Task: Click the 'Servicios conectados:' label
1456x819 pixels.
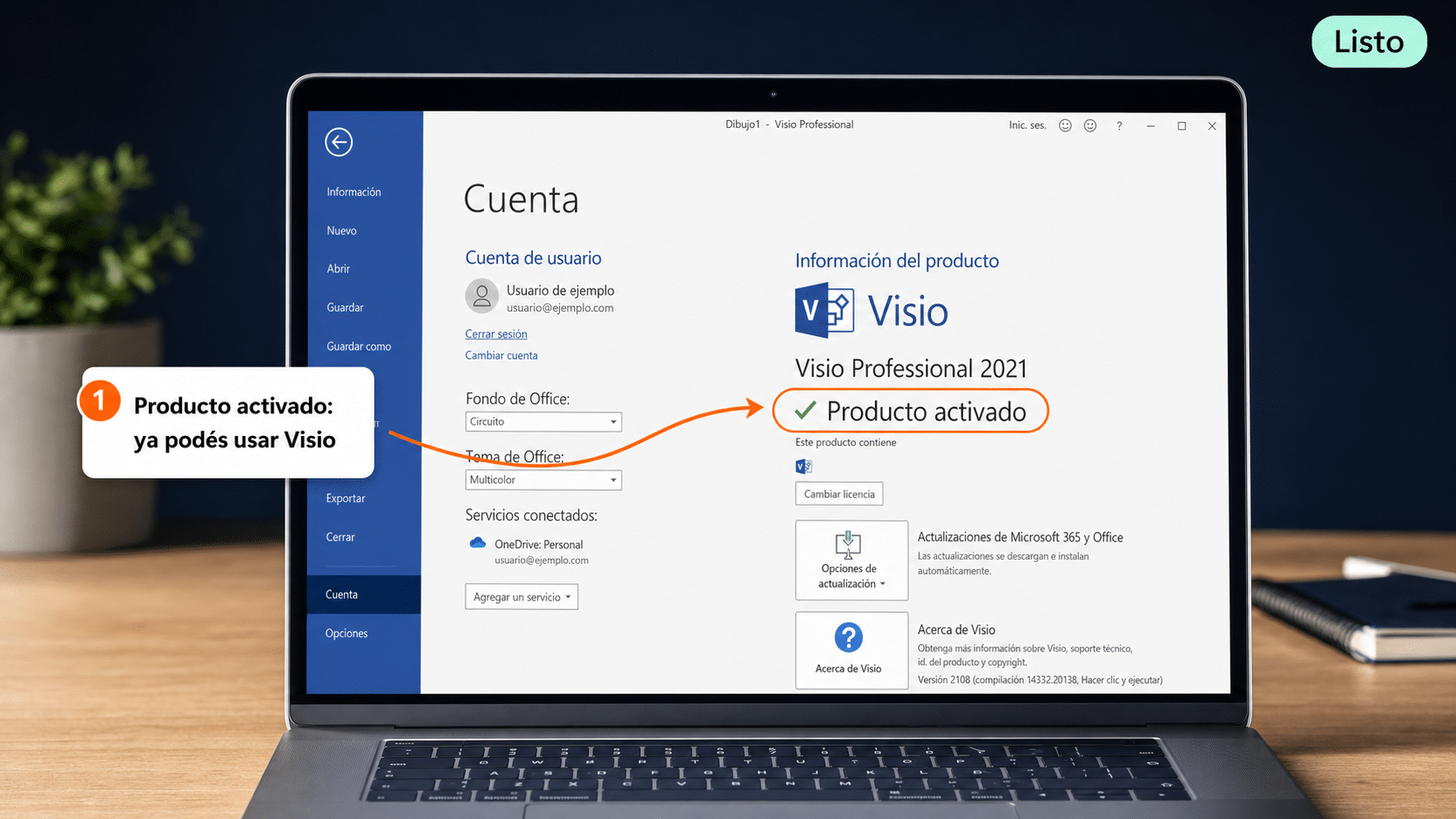Action: [531, 515]
